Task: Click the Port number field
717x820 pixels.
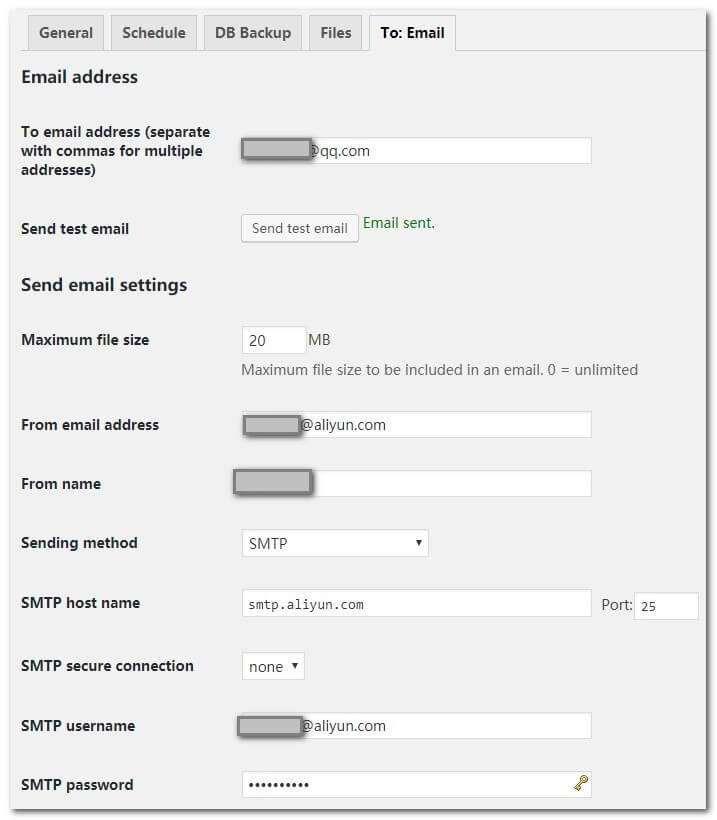Action: point(666,606)
